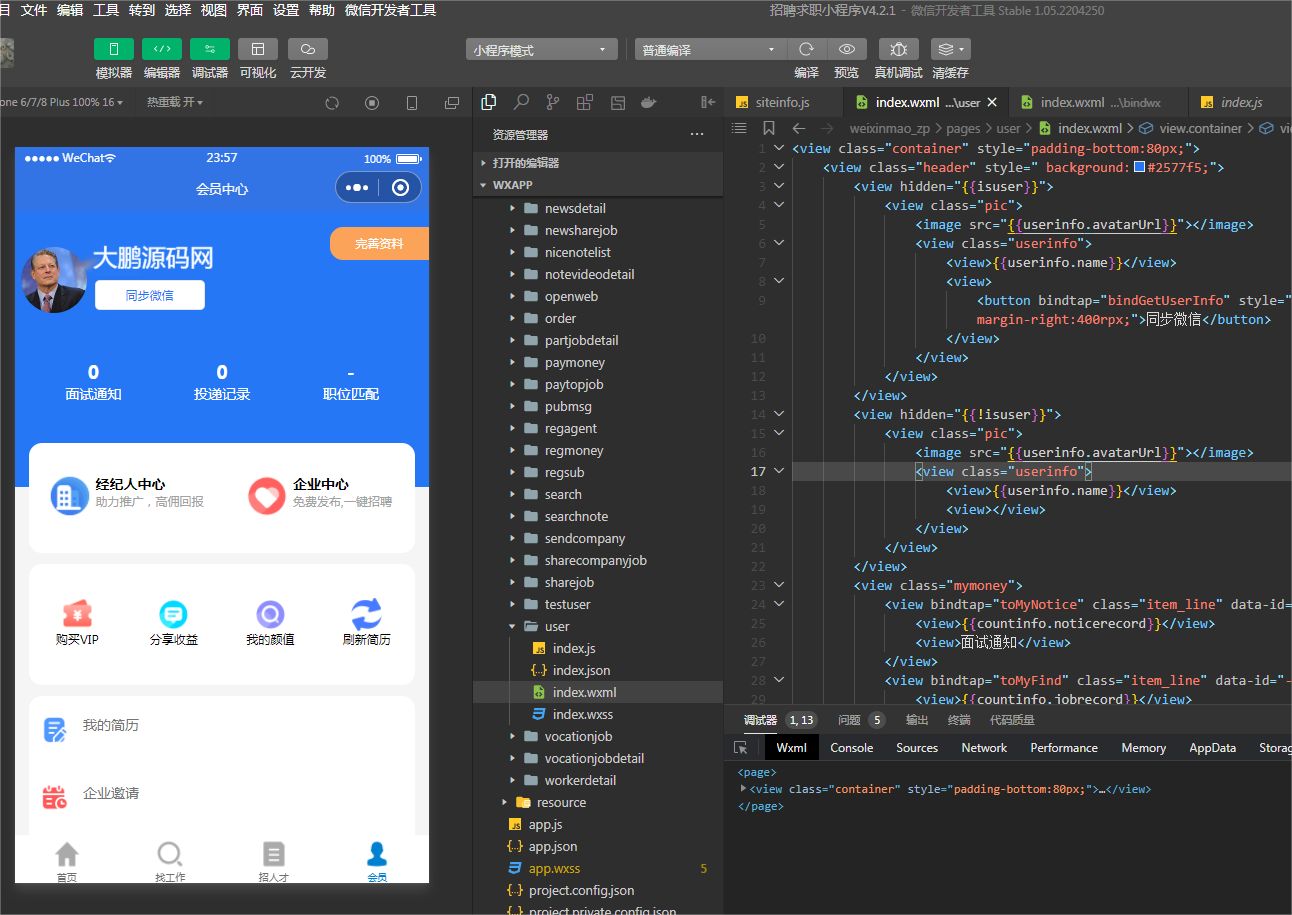
Task: Open the Network tab in the debugger
Action: [984, 748]
